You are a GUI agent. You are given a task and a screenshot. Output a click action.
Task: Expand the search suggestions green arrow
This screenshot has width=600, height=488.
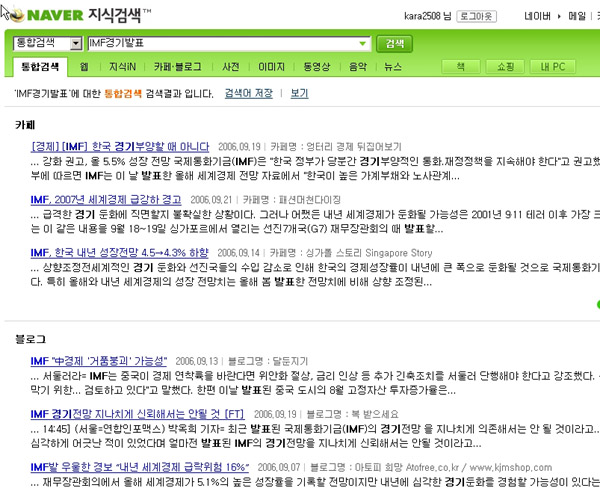[x=362, y=43]
